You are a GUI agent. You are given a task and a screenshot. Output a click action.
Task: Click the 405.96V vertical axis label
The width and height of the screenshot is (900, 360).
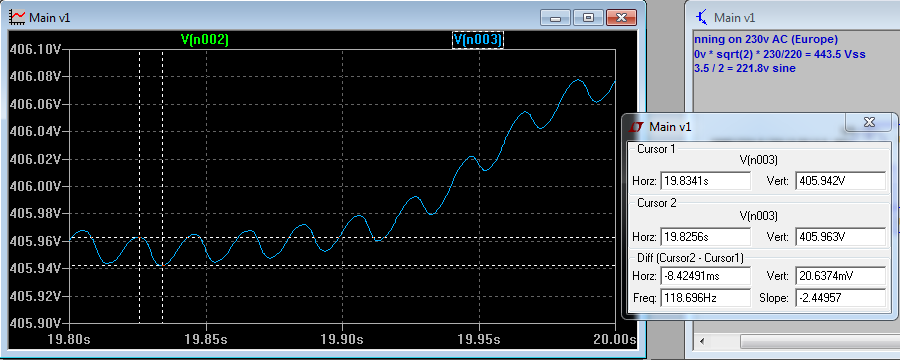pyautogui.click(x=36, y=241)
